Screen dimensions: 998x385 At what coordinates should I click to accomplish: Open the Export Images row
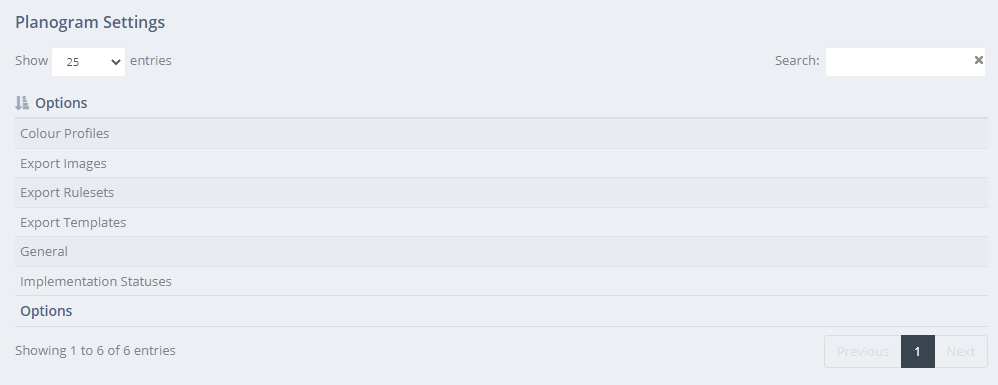click(502, 164)
